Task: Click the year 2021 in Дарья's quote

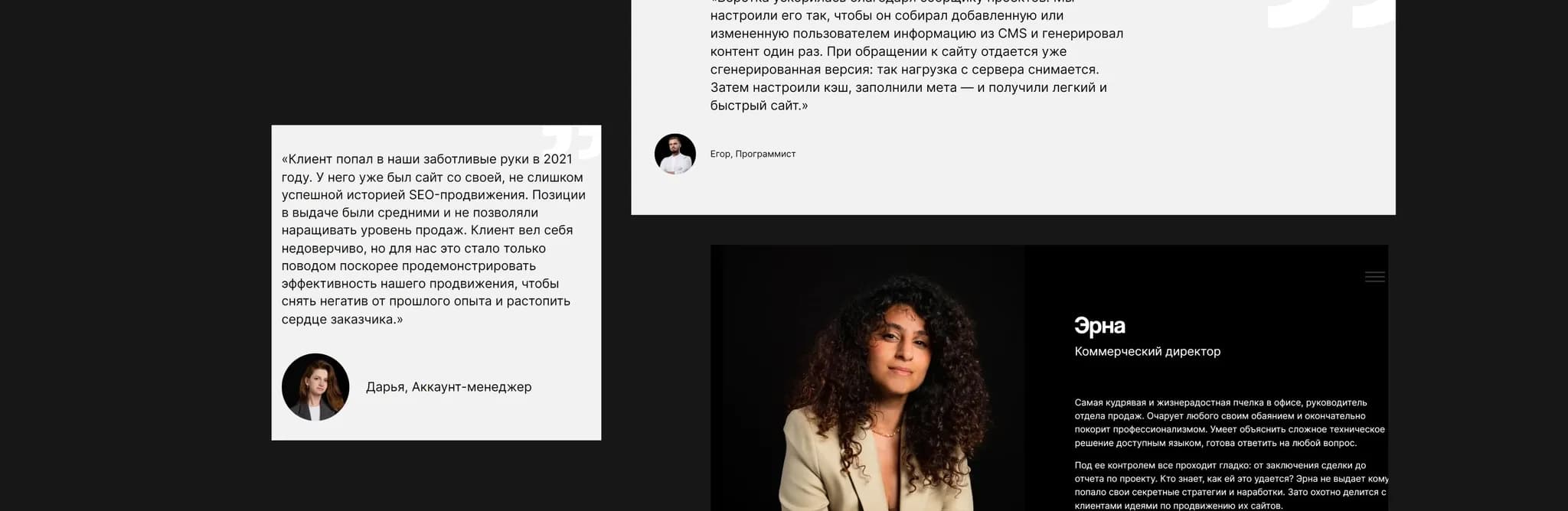Action: point(557,159)
